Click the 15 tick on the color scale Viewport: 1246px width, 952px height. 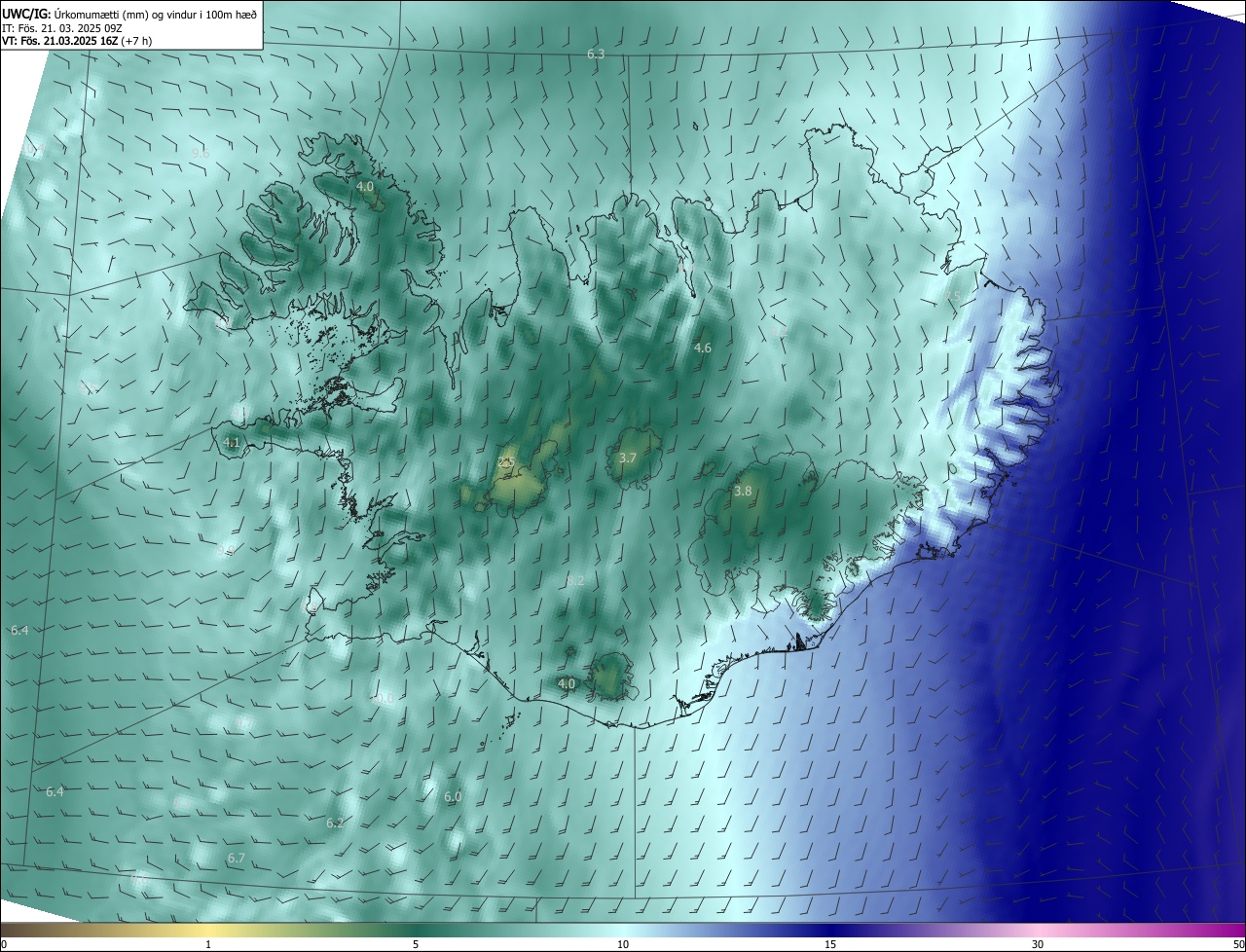tap(830, 944)
